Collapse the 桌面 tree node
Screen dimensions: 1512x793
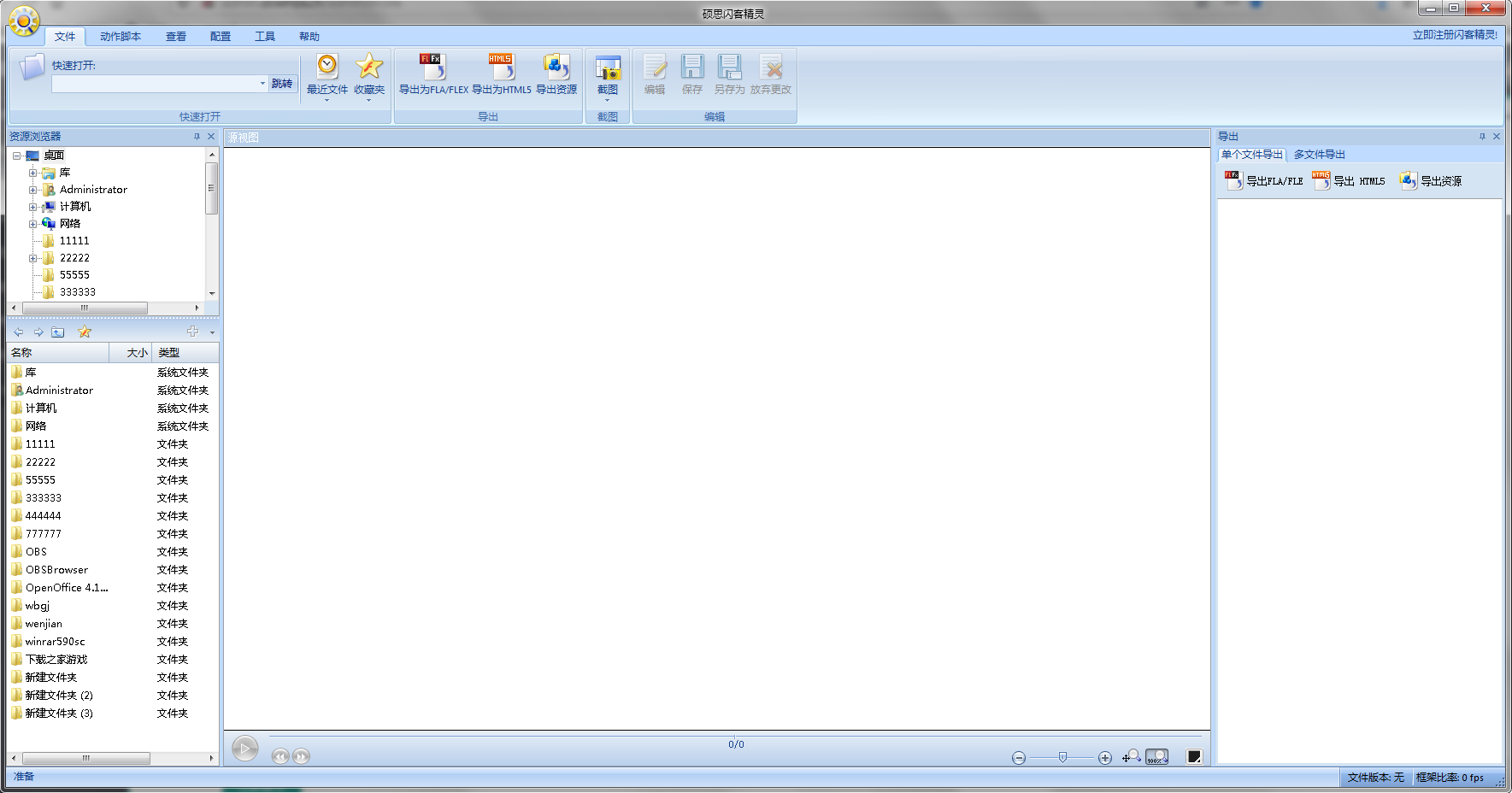point(16,156)
